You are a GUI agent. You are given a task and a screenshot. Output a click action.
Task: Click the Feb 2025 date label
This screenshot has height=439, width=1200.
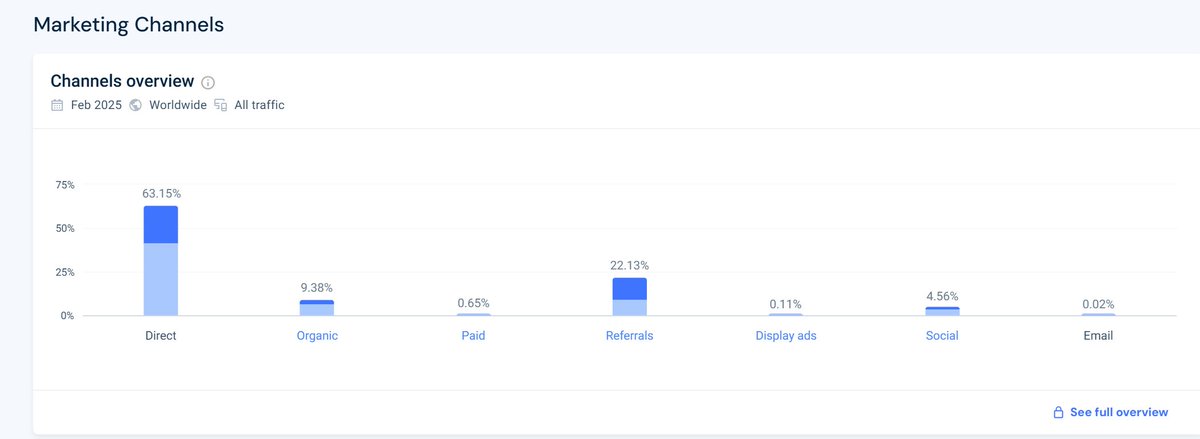(96, 105)
